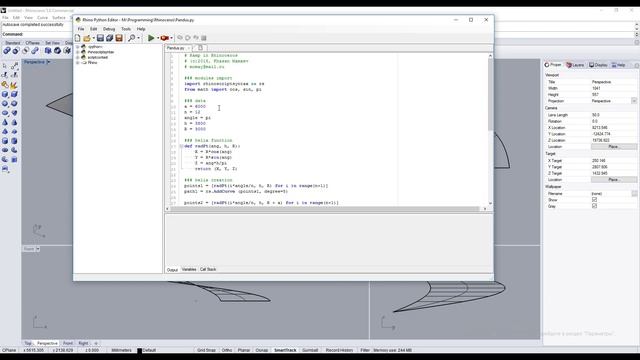640x360 pixels.
Task: Run script with the green play icon
Action: click(151, 38)
